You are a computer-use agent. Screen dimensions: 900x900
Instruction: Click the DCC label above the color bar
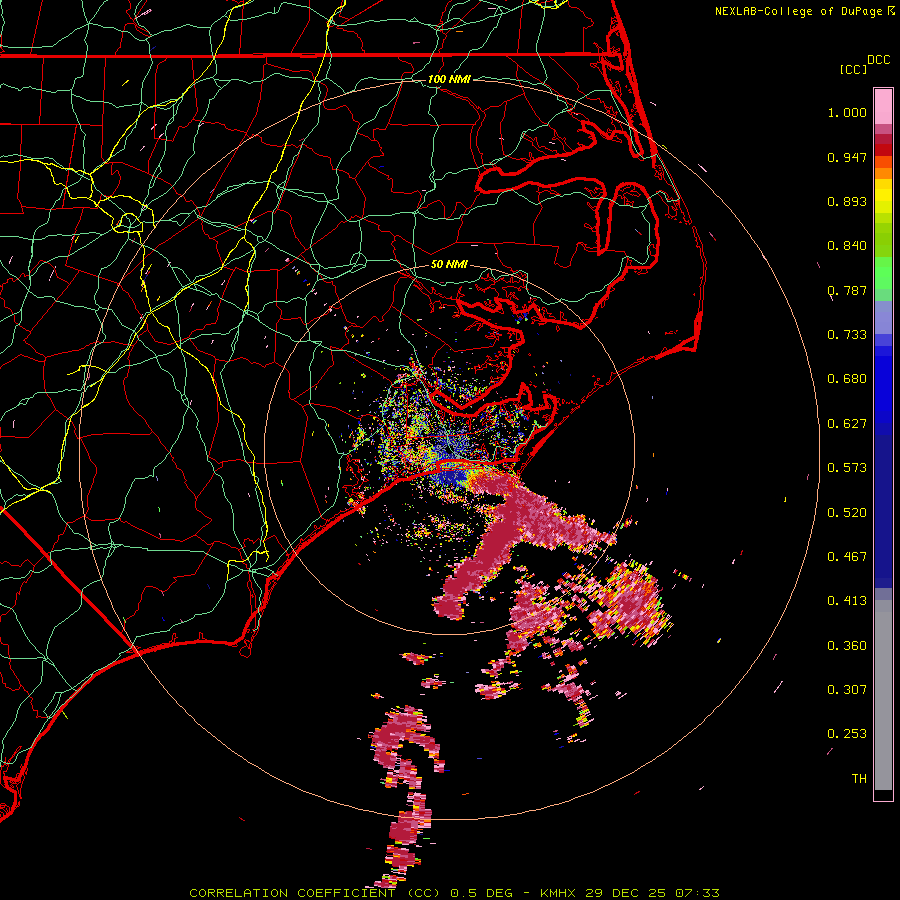(x=878, y=60)
